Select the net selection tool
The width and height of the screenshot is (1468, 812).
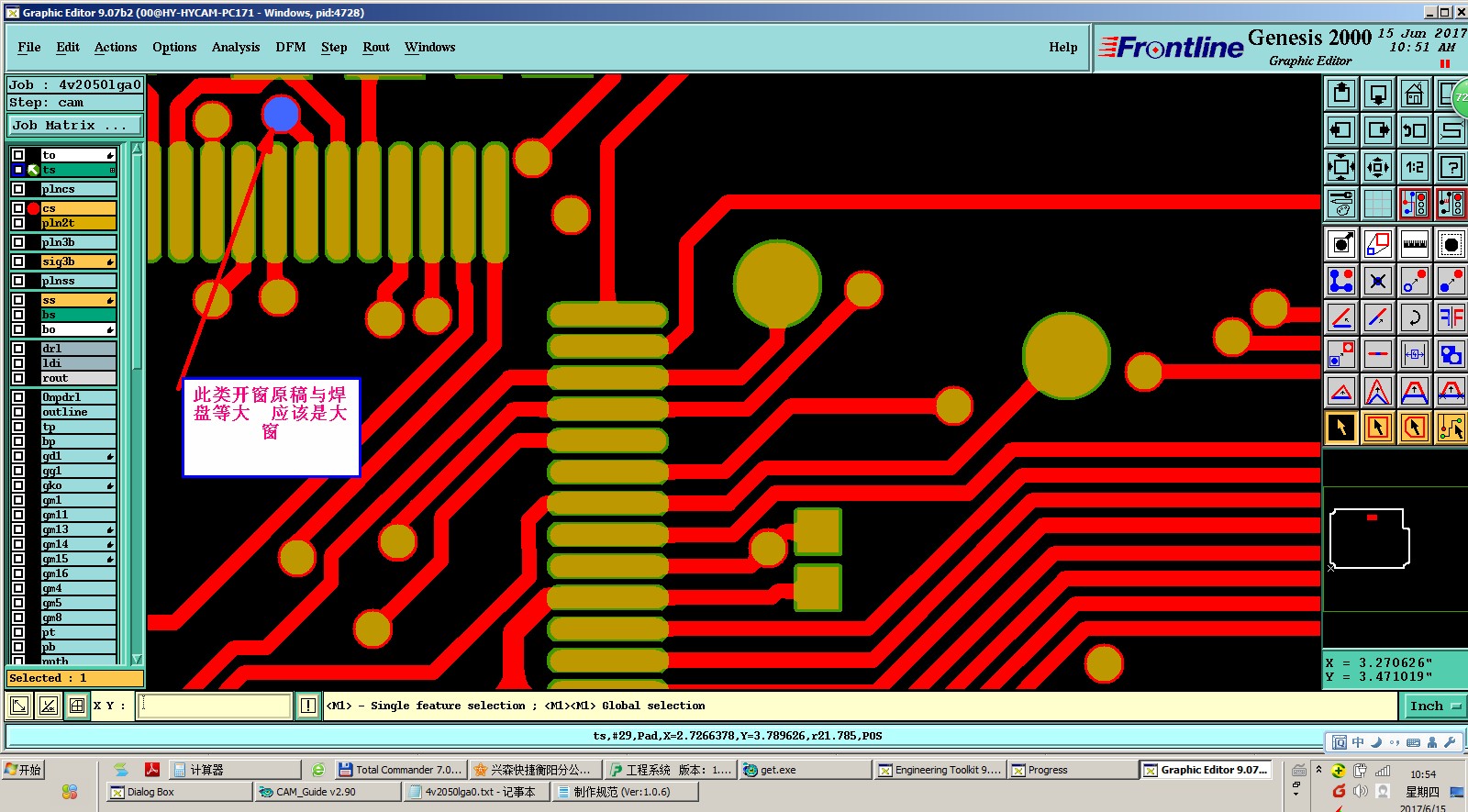pos(1451,428)
